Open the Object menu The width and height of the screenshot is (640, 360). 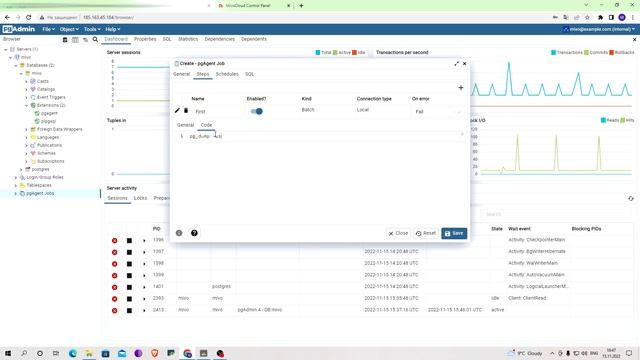click(69, 29)
